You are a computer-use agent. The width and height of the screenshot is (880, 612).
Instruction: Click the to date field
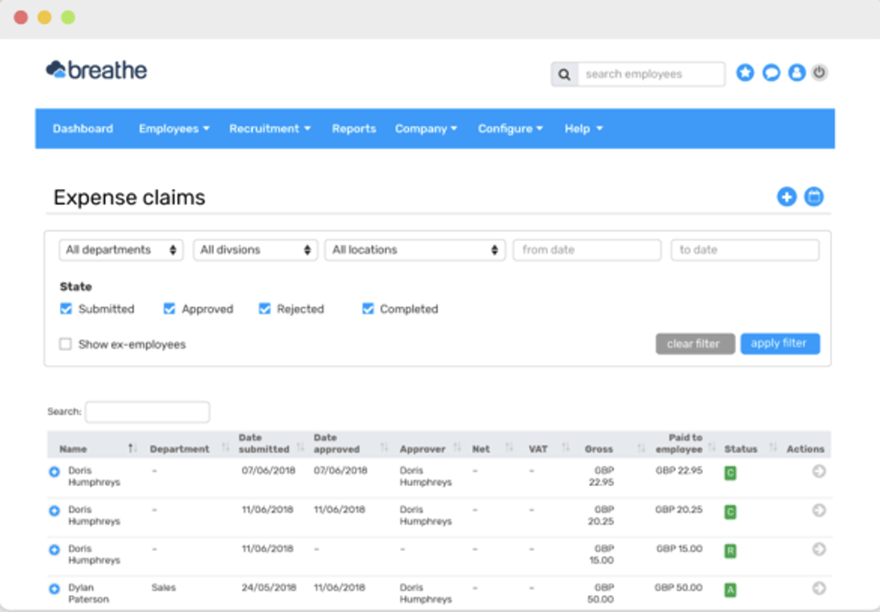745,250
